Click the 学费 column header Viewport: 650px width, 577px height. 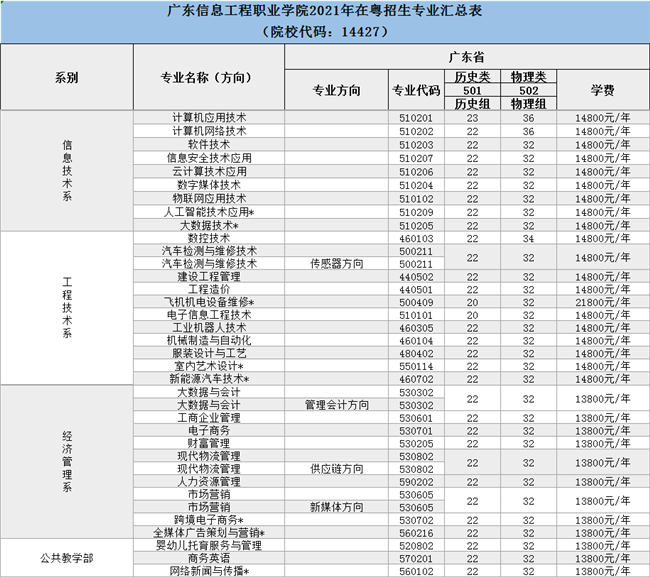602,90
